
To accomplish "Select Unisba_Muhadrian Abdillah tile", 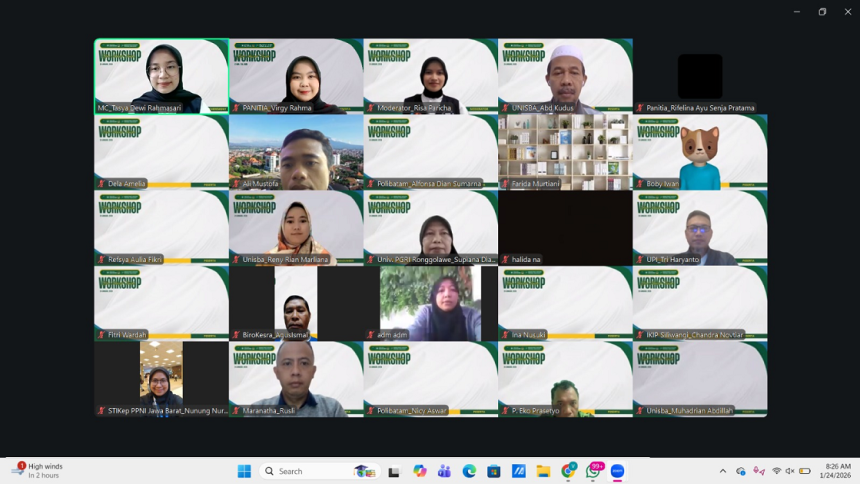I will [700, 379].
